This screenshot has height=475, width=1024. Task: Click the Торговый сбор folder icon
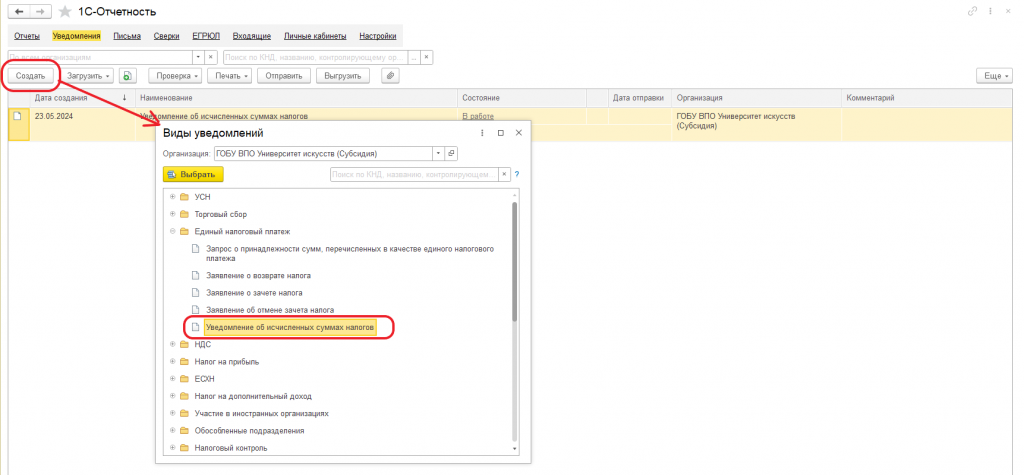point(184,214)
